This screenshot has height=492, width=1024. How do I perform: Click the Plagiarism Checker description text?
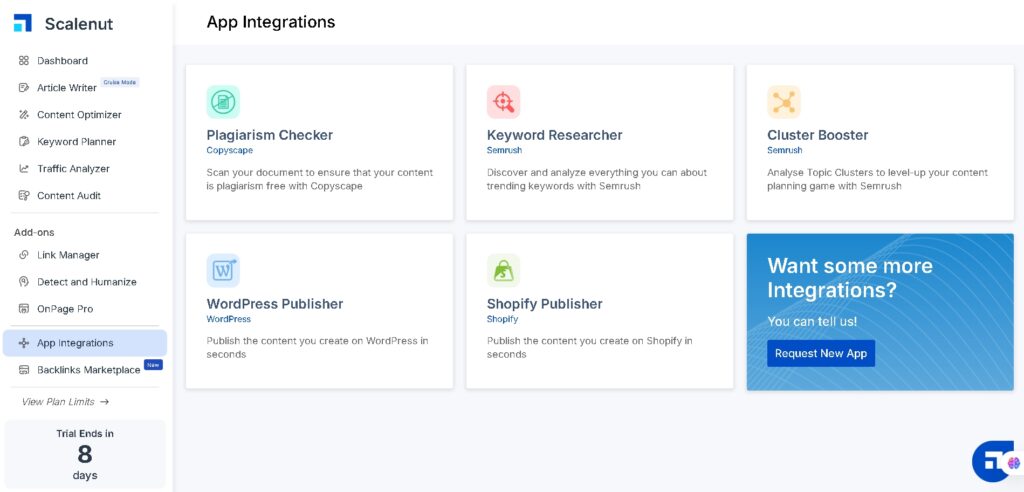point(320,179)
